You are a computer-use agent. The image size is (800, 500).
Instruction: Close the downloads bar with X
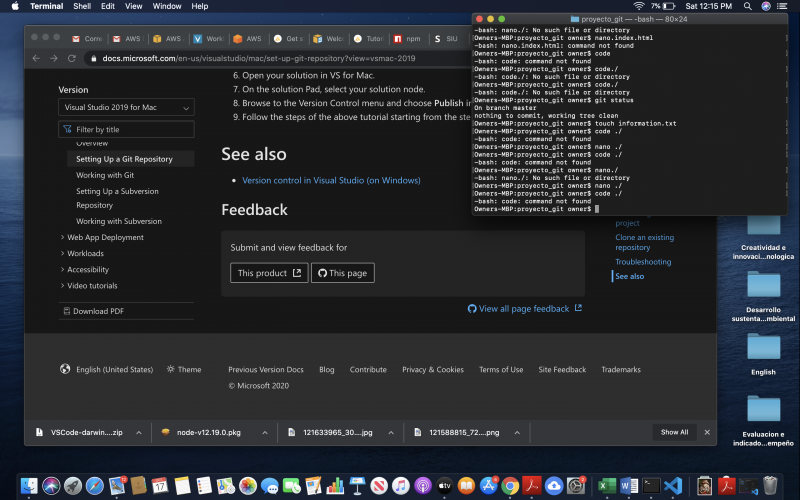click(x=708, y=432)
